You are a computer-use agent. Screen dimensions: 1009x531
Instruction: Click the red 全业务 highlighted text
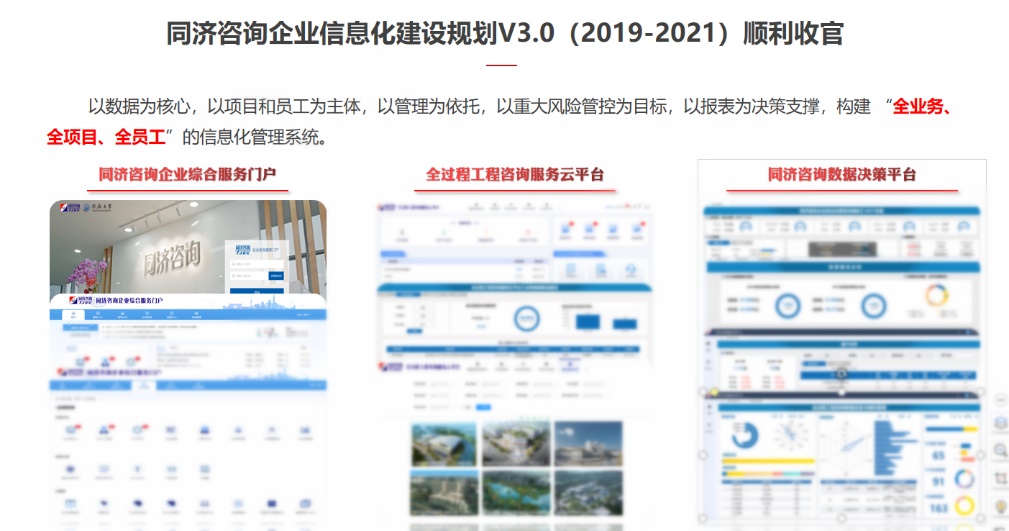(x=920, y=107)
